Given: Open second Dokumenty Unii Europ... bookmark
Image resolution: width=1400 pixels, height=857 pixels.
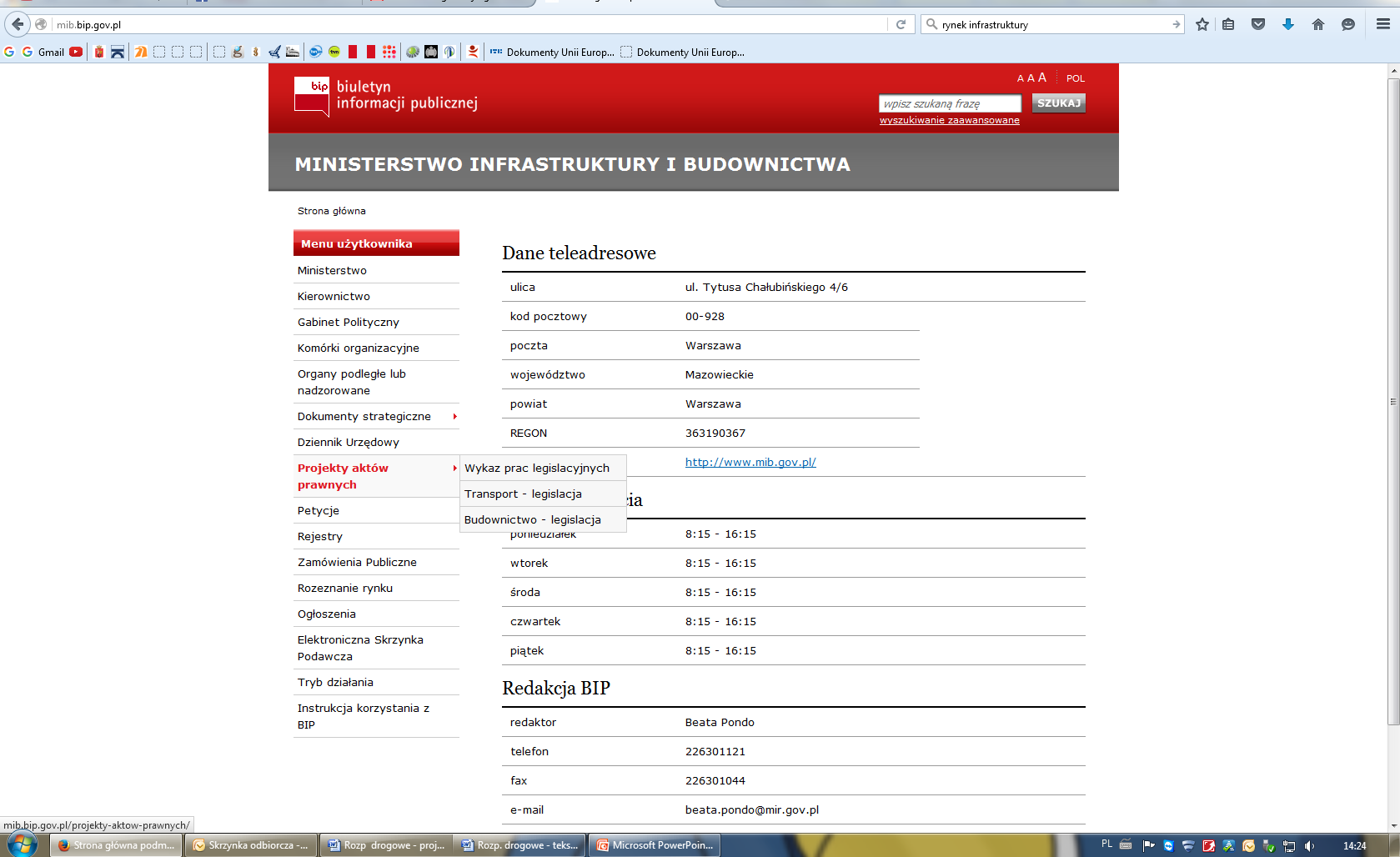Looking at the screenshot, I should point(683,52).
